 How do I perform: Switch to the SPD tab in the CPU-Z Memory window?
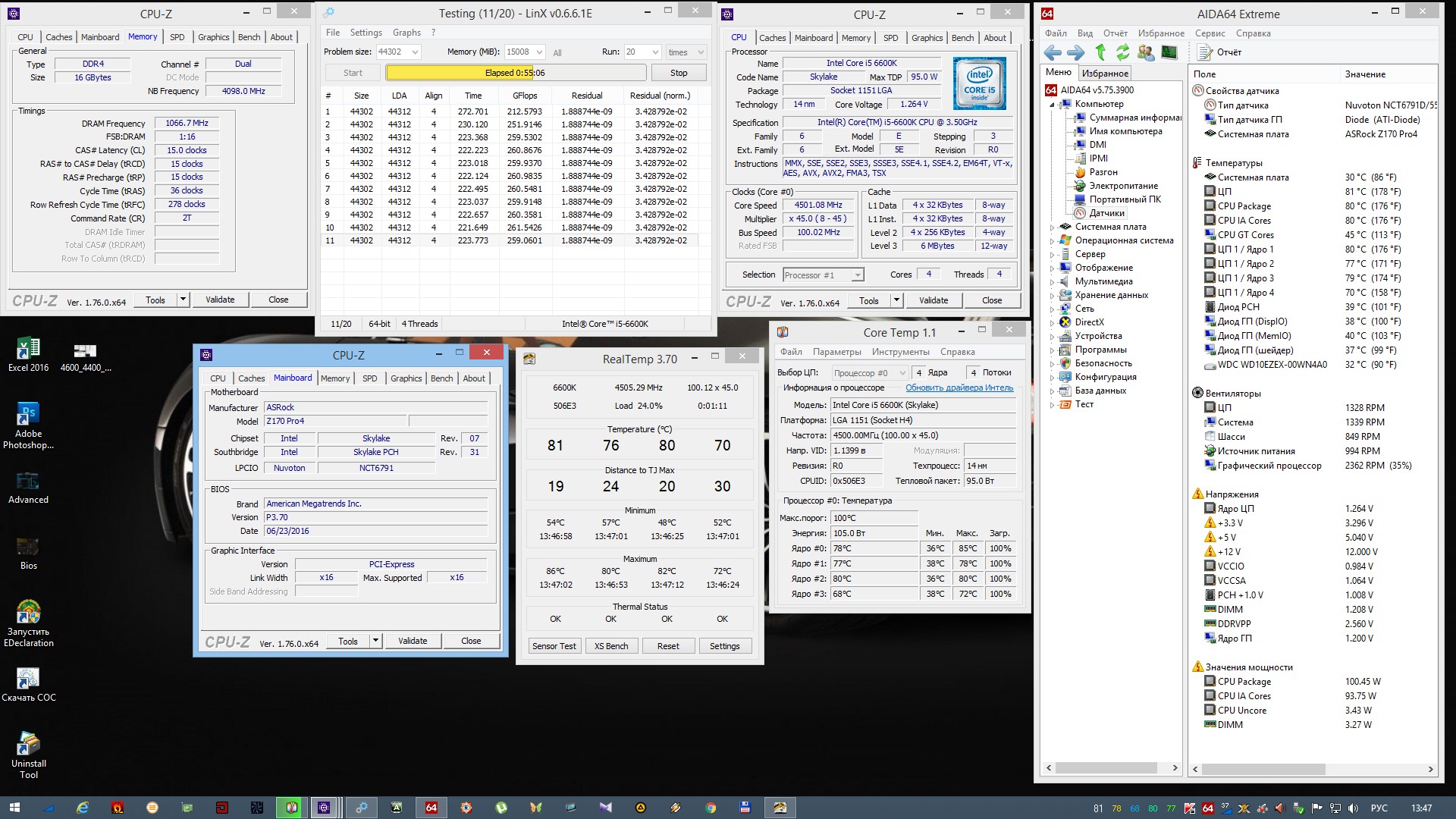click(177, 37)
